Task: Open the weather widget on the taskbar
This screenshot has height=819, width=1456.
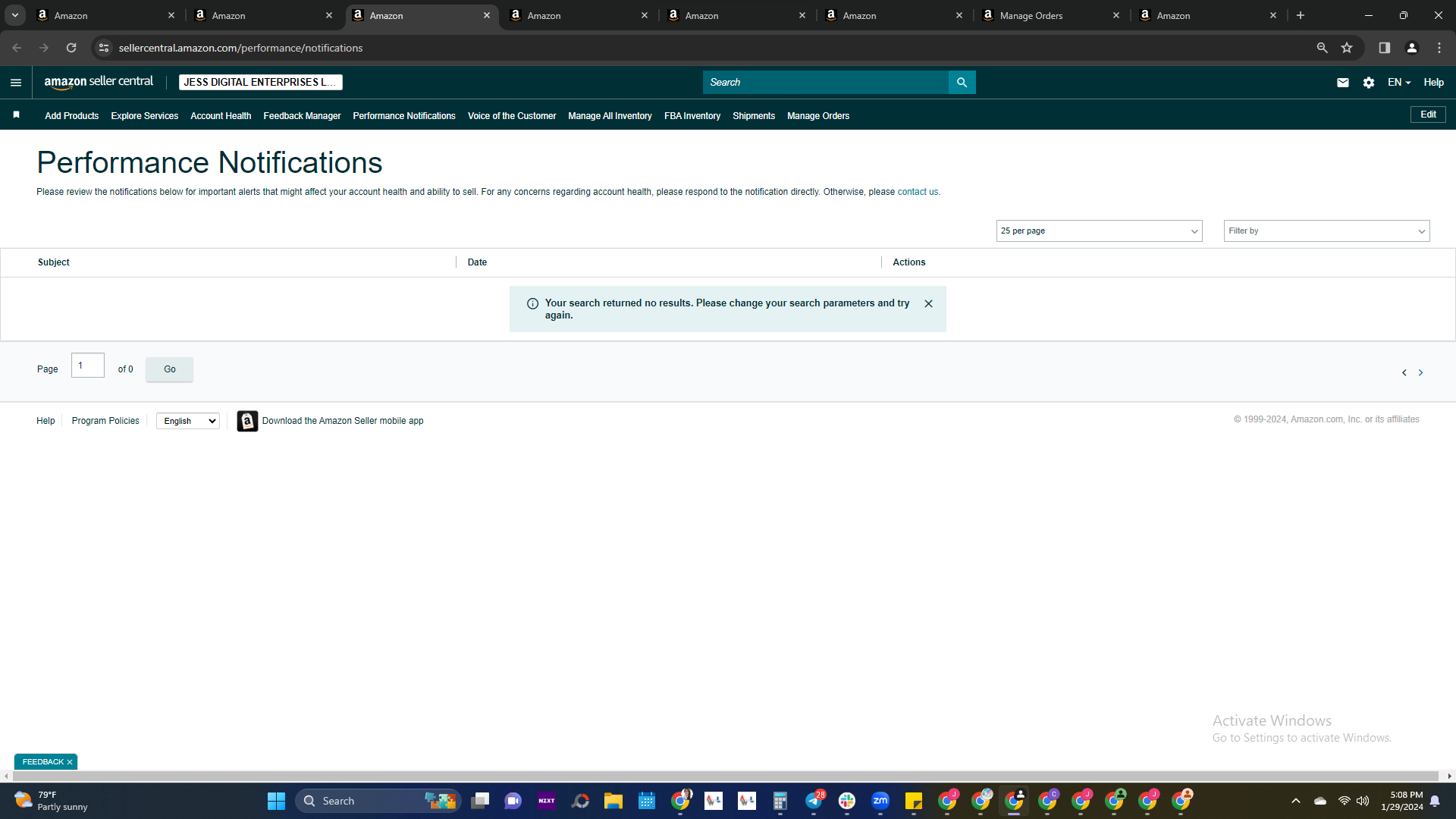Action: click(x=52, y=801)
